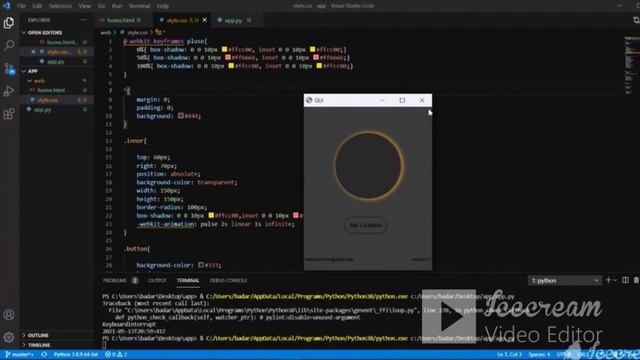Image resolution: width=640 pixels, height=360 pixels.
Task: Open the File menu
Action: (21, 6)
